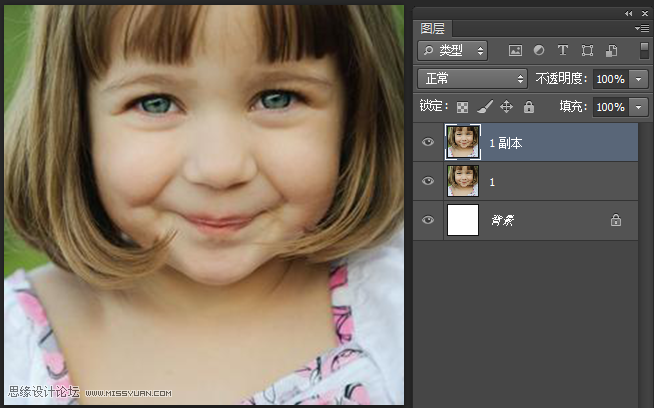The image size is (654, 408).
Task: Filter layers by pixel layer icon
Action: tap(515, 51)
